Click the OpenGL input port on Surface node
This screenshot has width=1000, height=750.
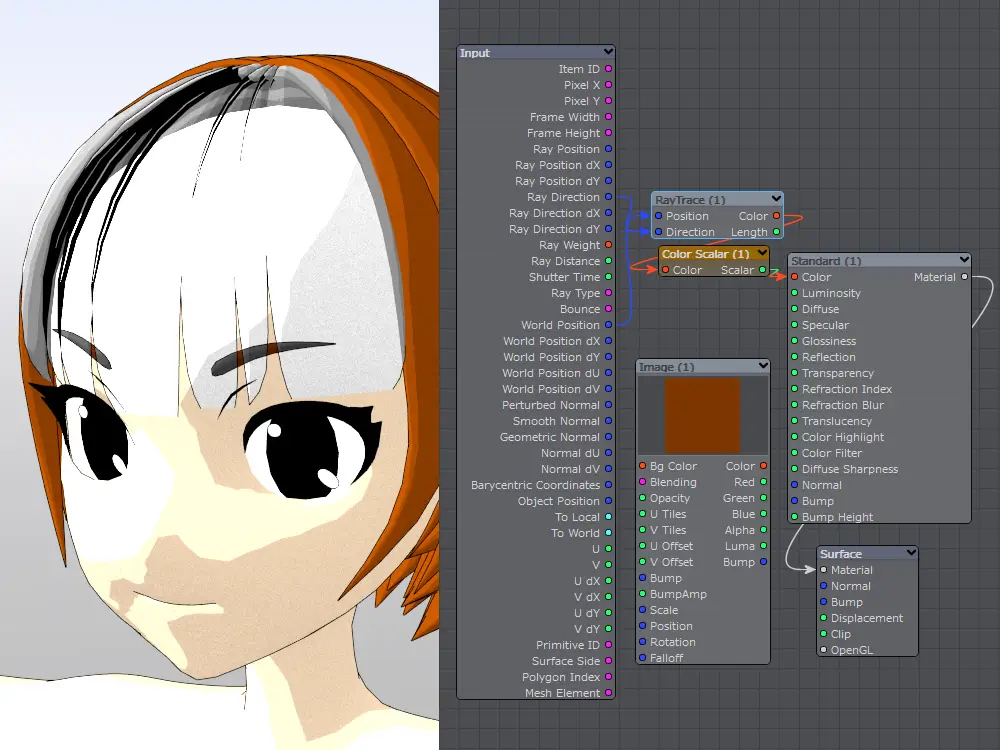823,650
